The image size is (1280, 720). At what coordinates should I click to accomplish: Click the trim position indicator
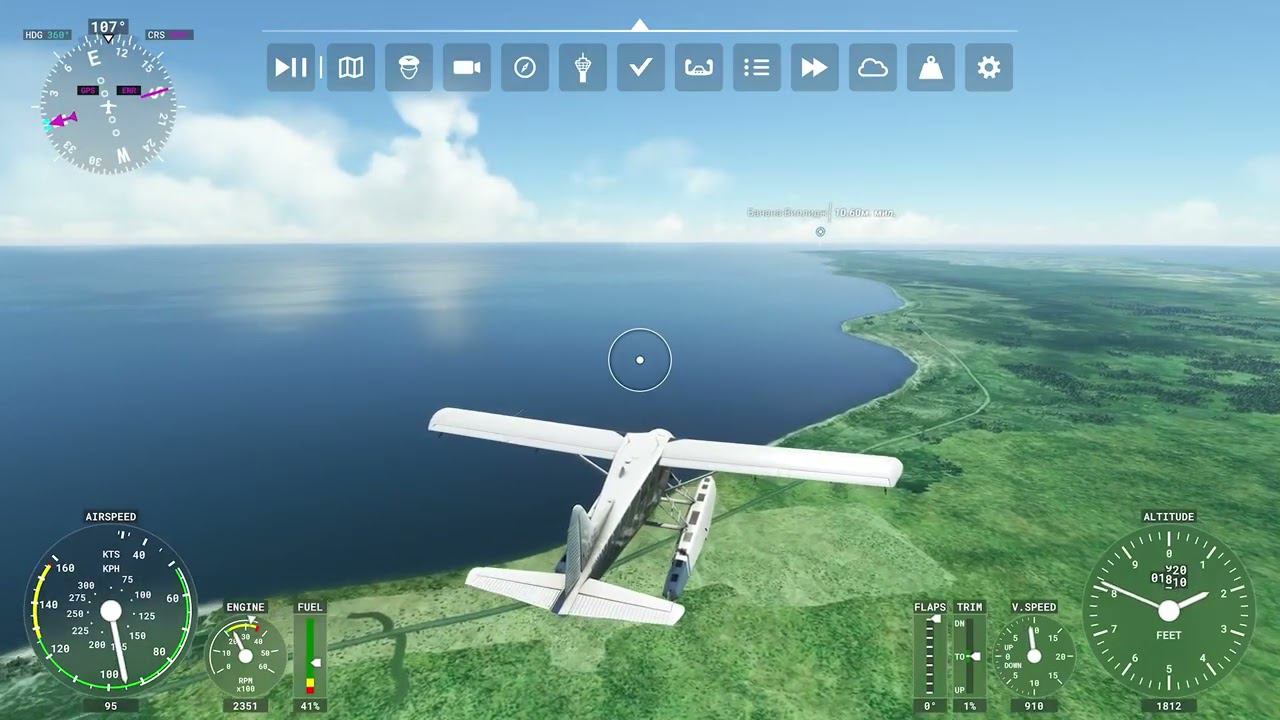tap(969, 656)
